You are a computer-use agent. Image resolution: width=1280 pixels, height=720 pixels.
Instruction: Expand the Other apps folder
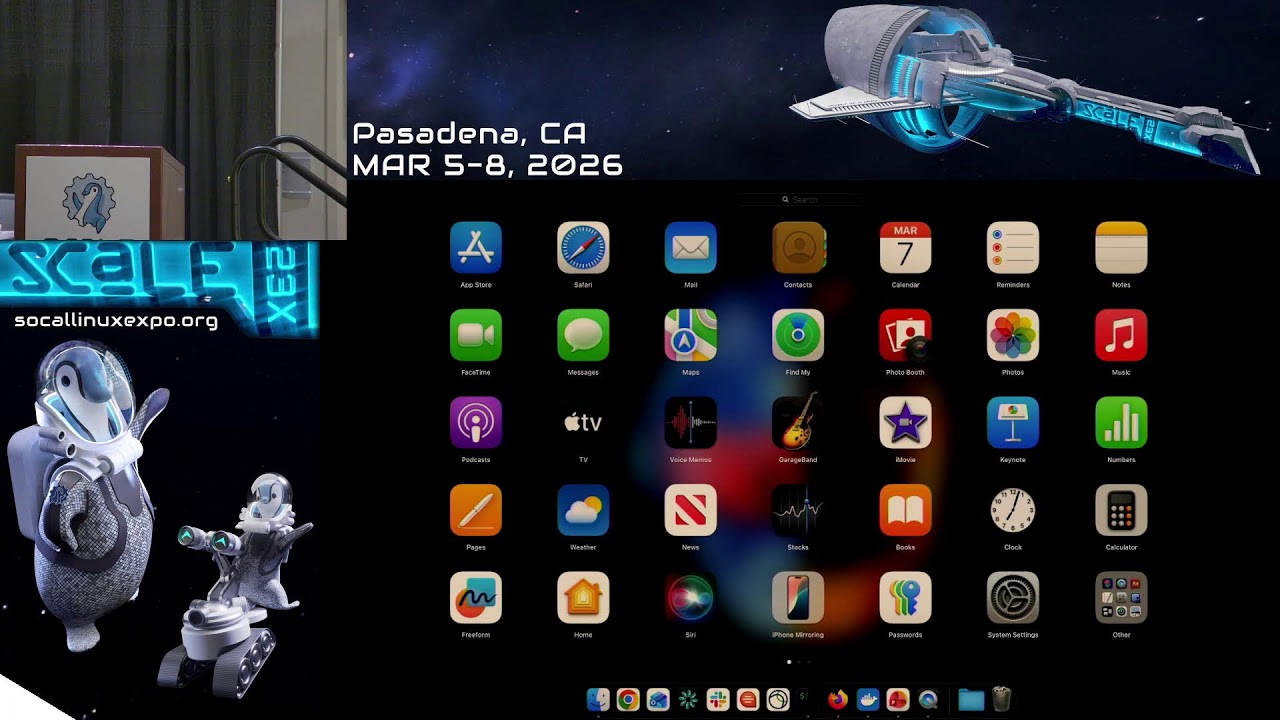[x=1121, y=598]
